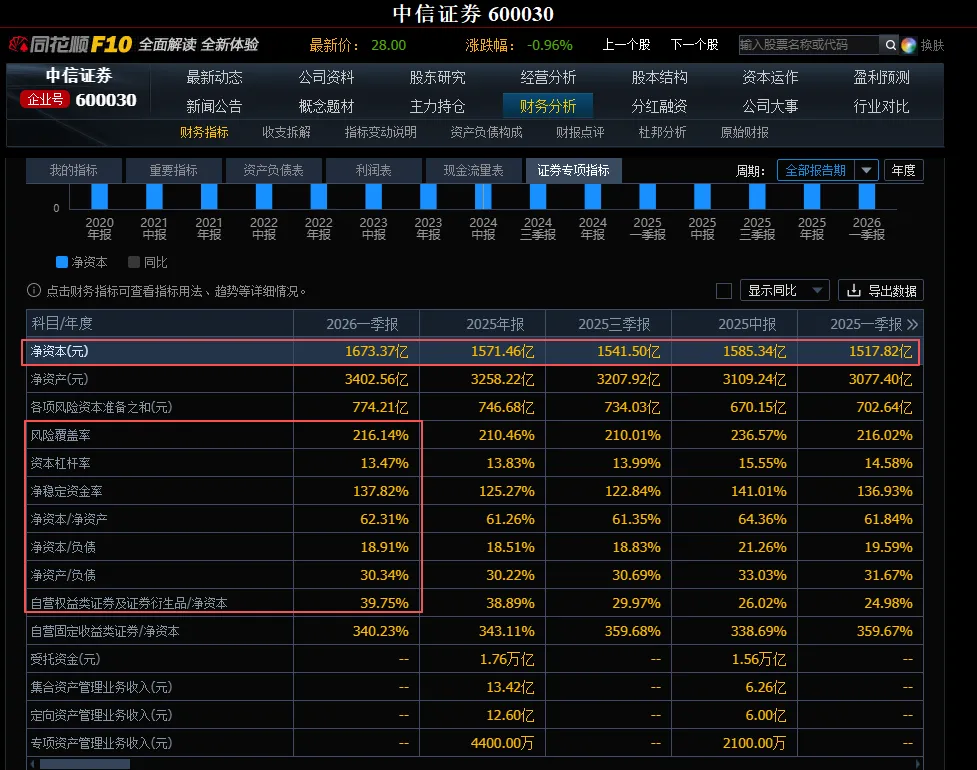Open the 分红融资 menu

click(x=659, y=107)
